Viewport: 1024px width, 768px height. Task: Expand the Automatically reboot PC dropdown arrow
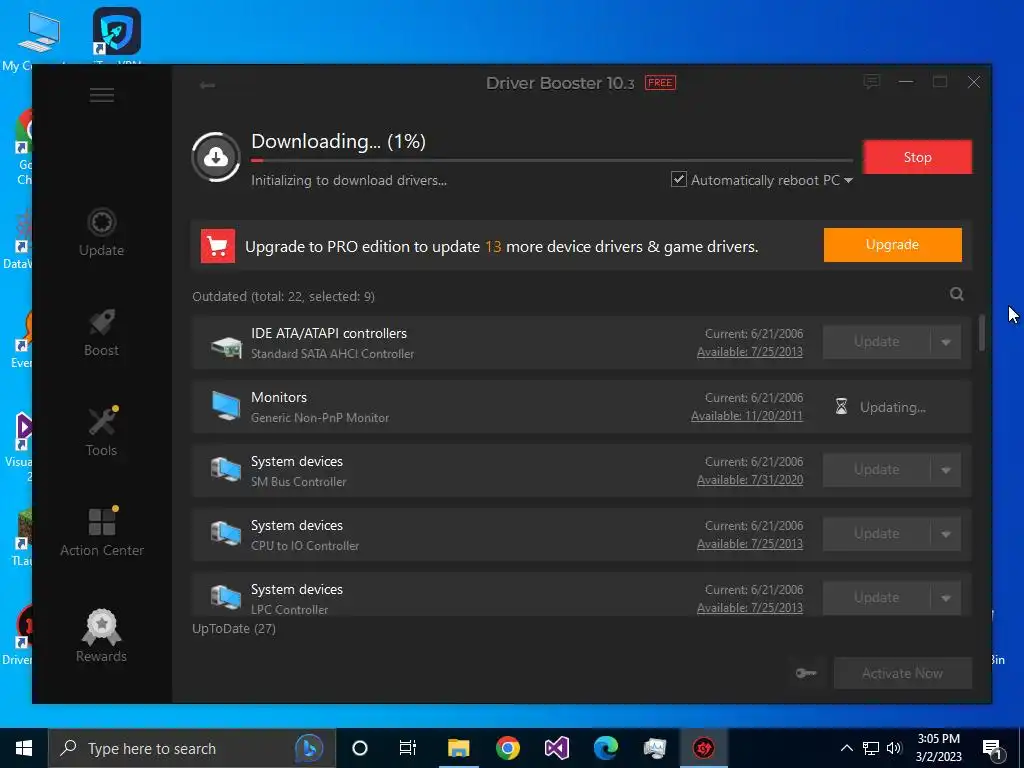coord(848,180)
